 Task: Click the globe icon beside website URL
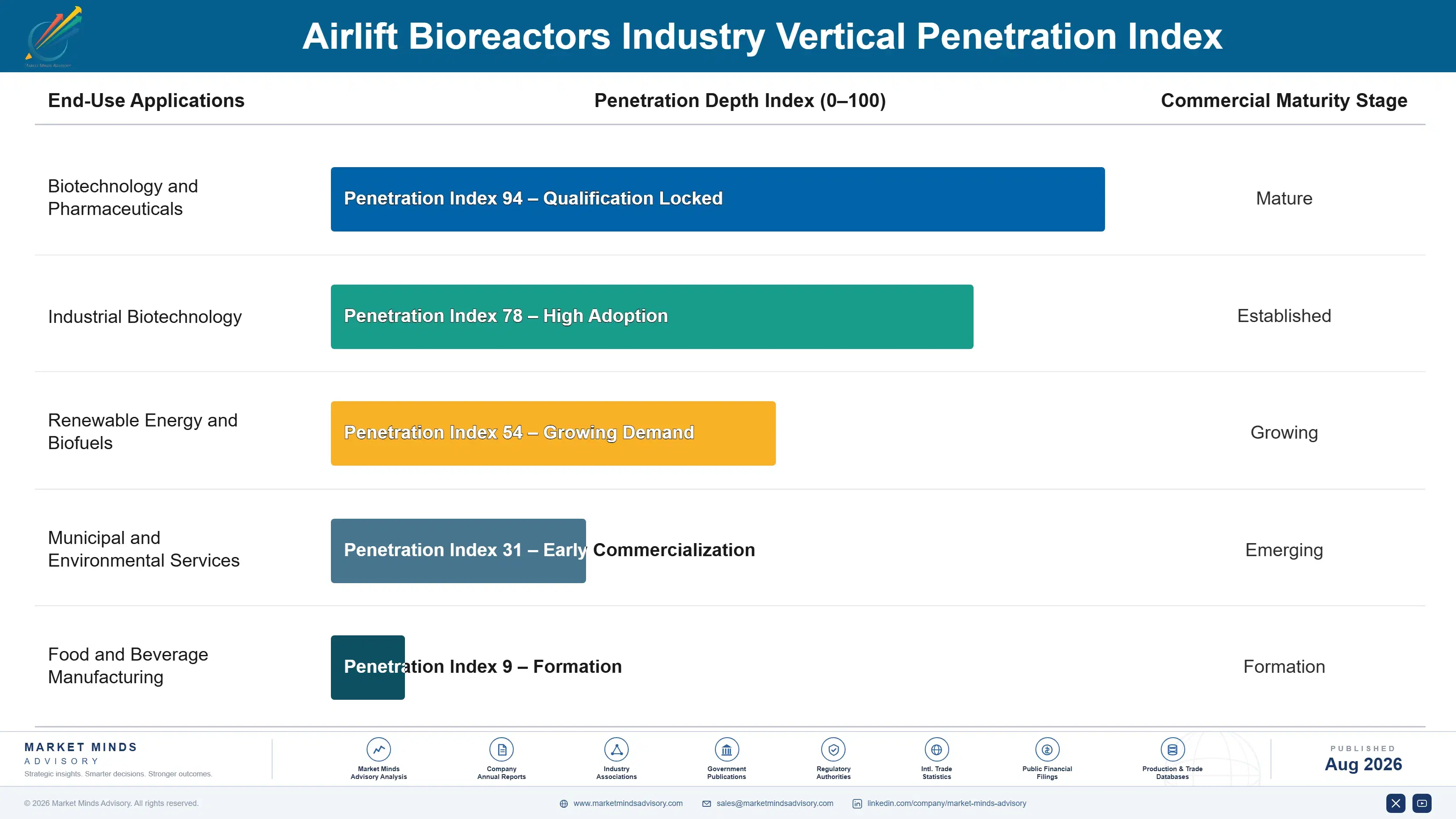[563, 804]
